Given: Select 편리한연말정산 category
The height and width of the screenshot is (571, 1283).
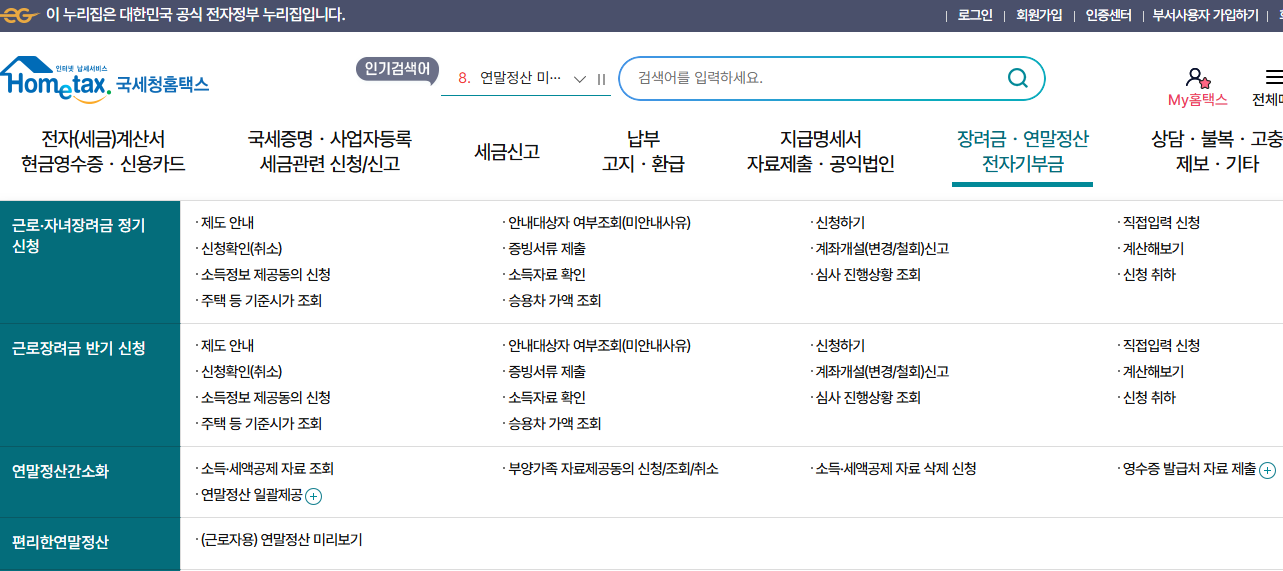Looking at the screenshot, I should coord(90,544).
